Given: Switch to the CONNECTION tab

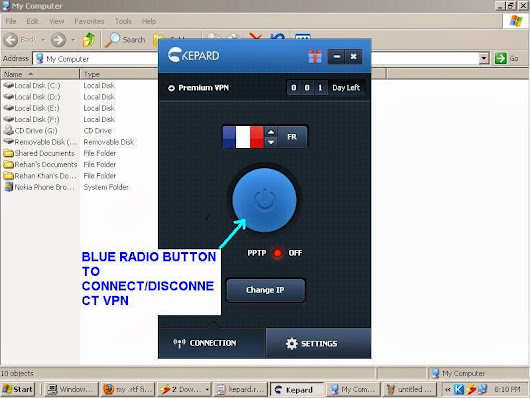Looking at the screenshot, I should (212, 343).
